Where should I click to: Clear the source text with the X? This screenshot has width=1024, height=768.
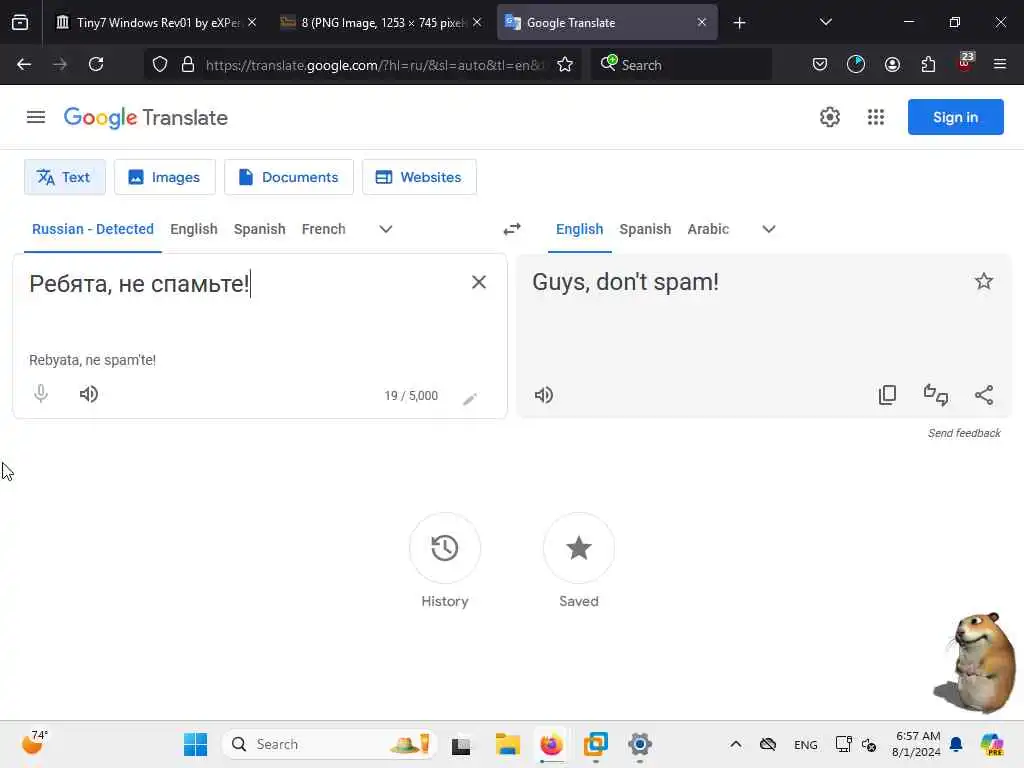(479, 282)
